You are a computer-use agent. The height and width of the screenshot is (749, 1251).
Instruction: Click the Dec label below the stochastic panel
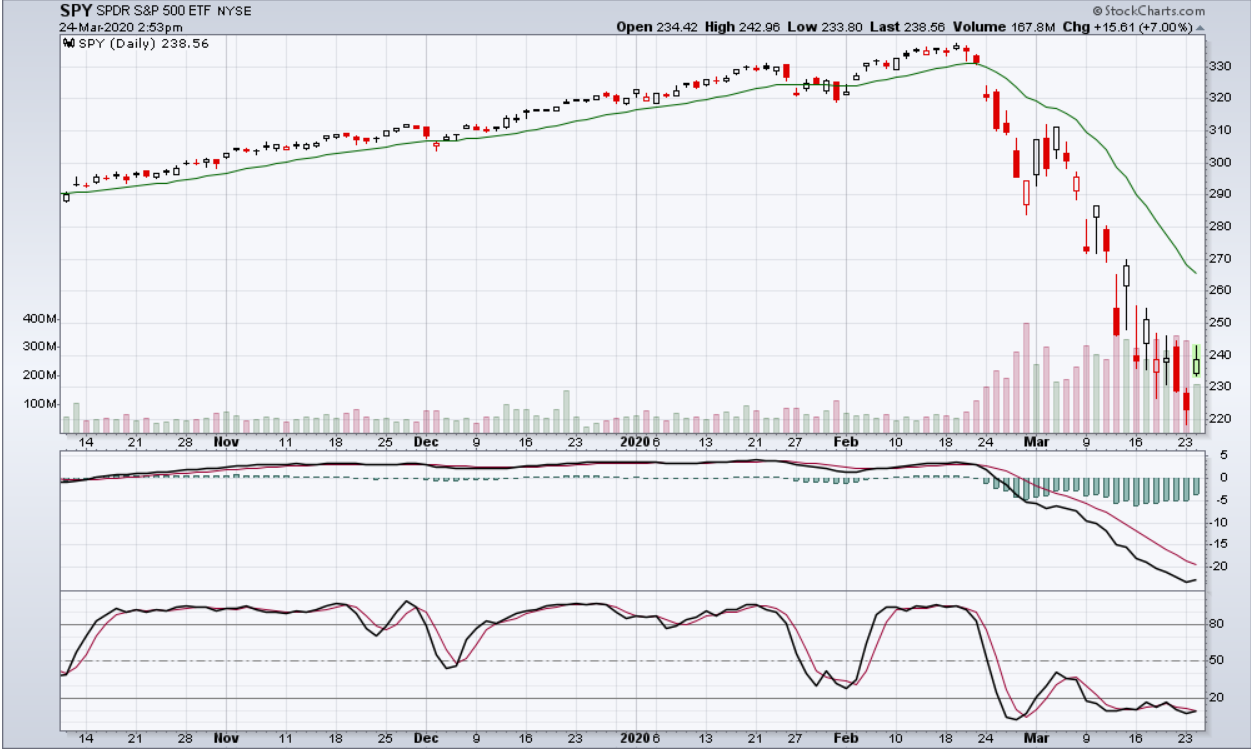pyautogui.click(x=427, y=739)
